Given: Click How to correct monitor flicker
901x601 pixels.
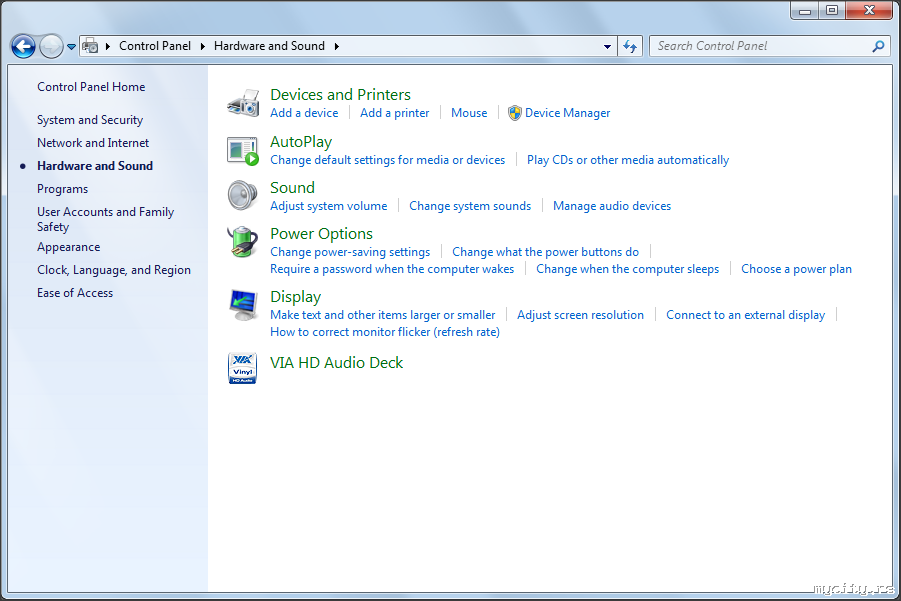Looking at the screenshot, I should click(x=385, y=332).
